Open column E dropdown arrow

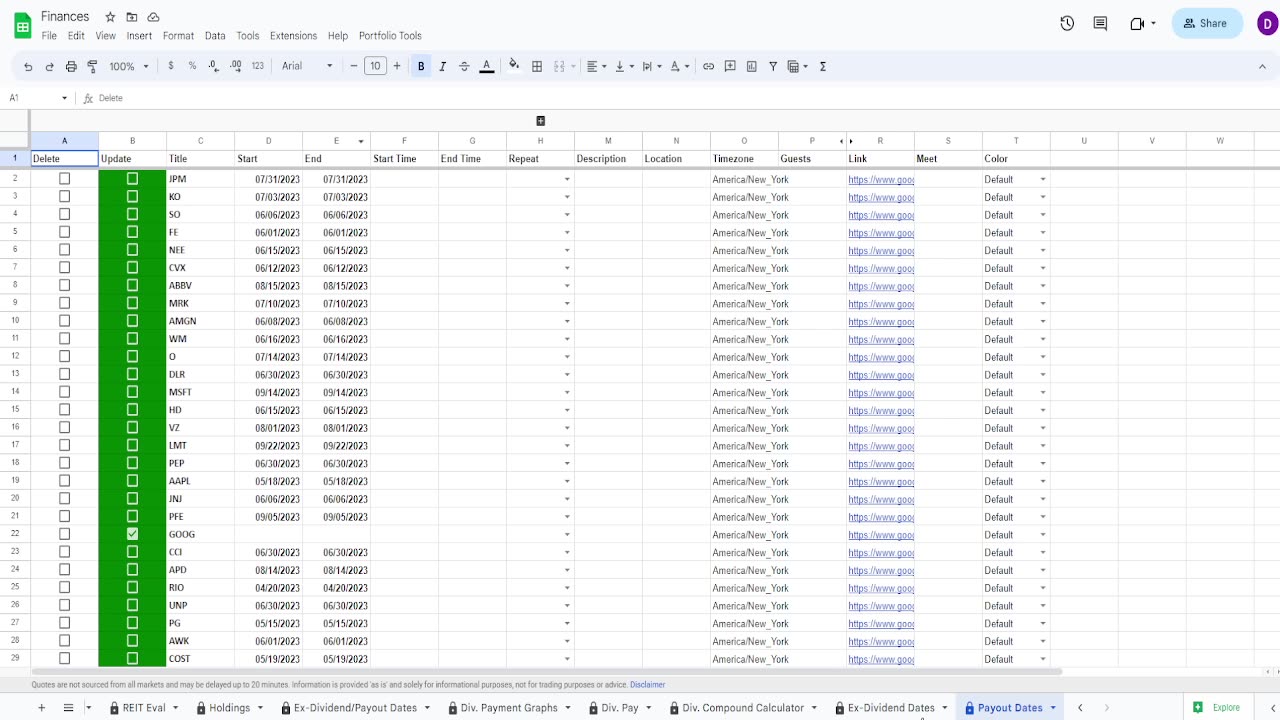point(361,141)
